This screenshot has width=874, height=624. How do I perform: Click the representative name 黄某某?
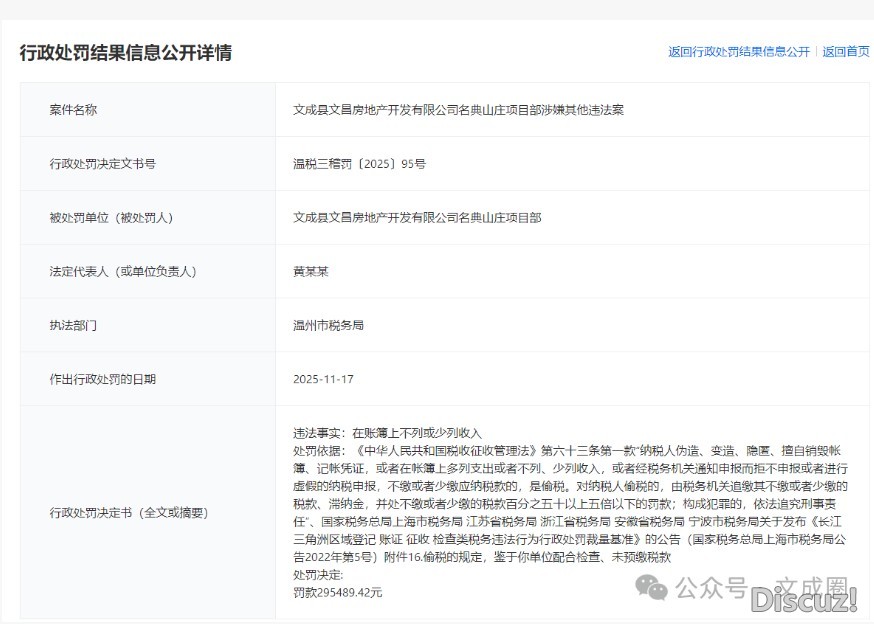pos(310,272)
